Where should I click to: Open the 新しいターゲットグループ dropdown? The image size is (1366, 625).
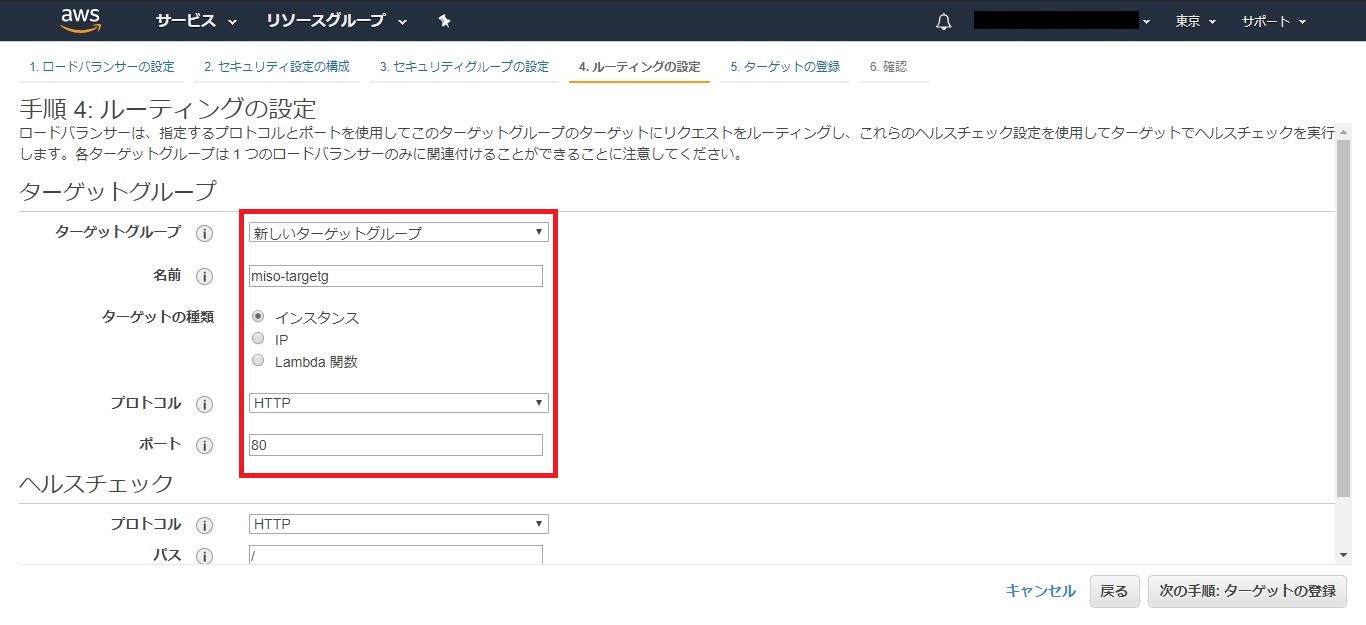coord(398,233)
